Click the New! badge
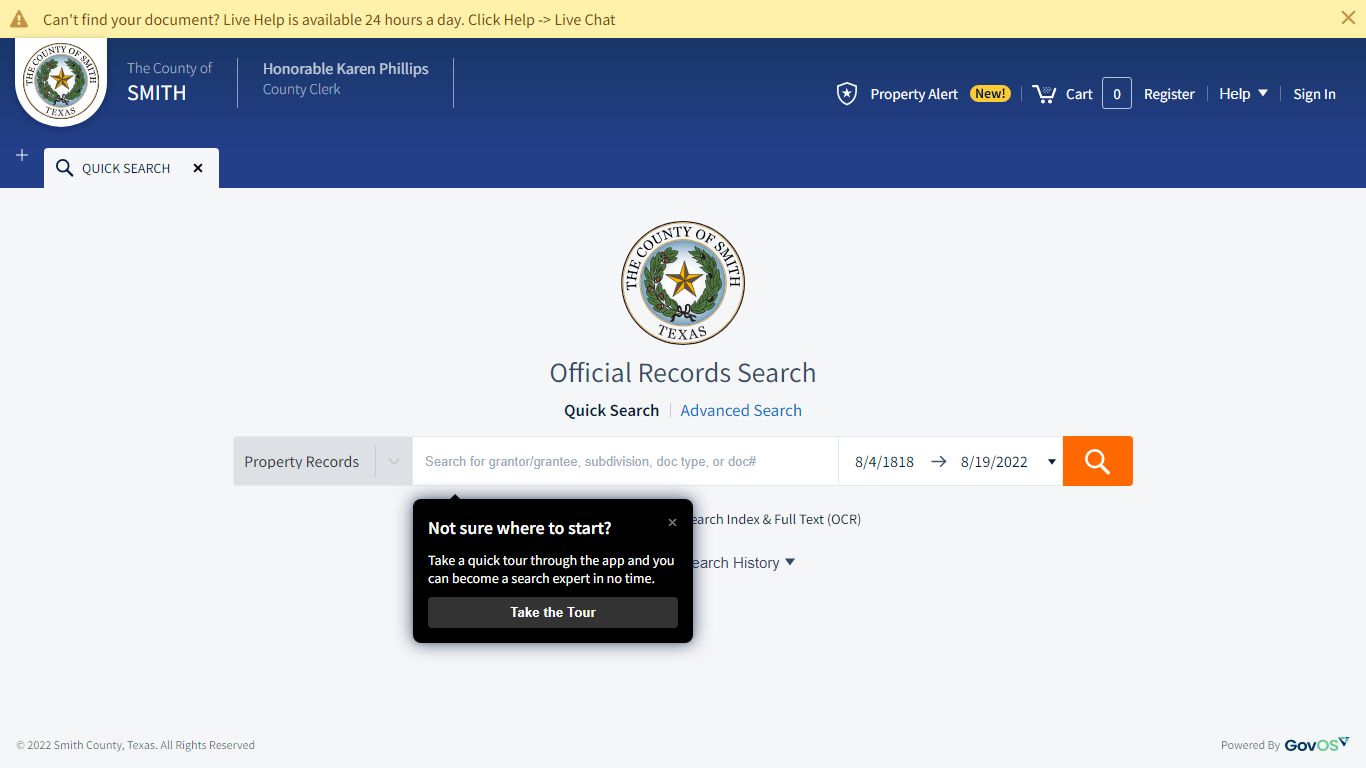 (990, 93)
